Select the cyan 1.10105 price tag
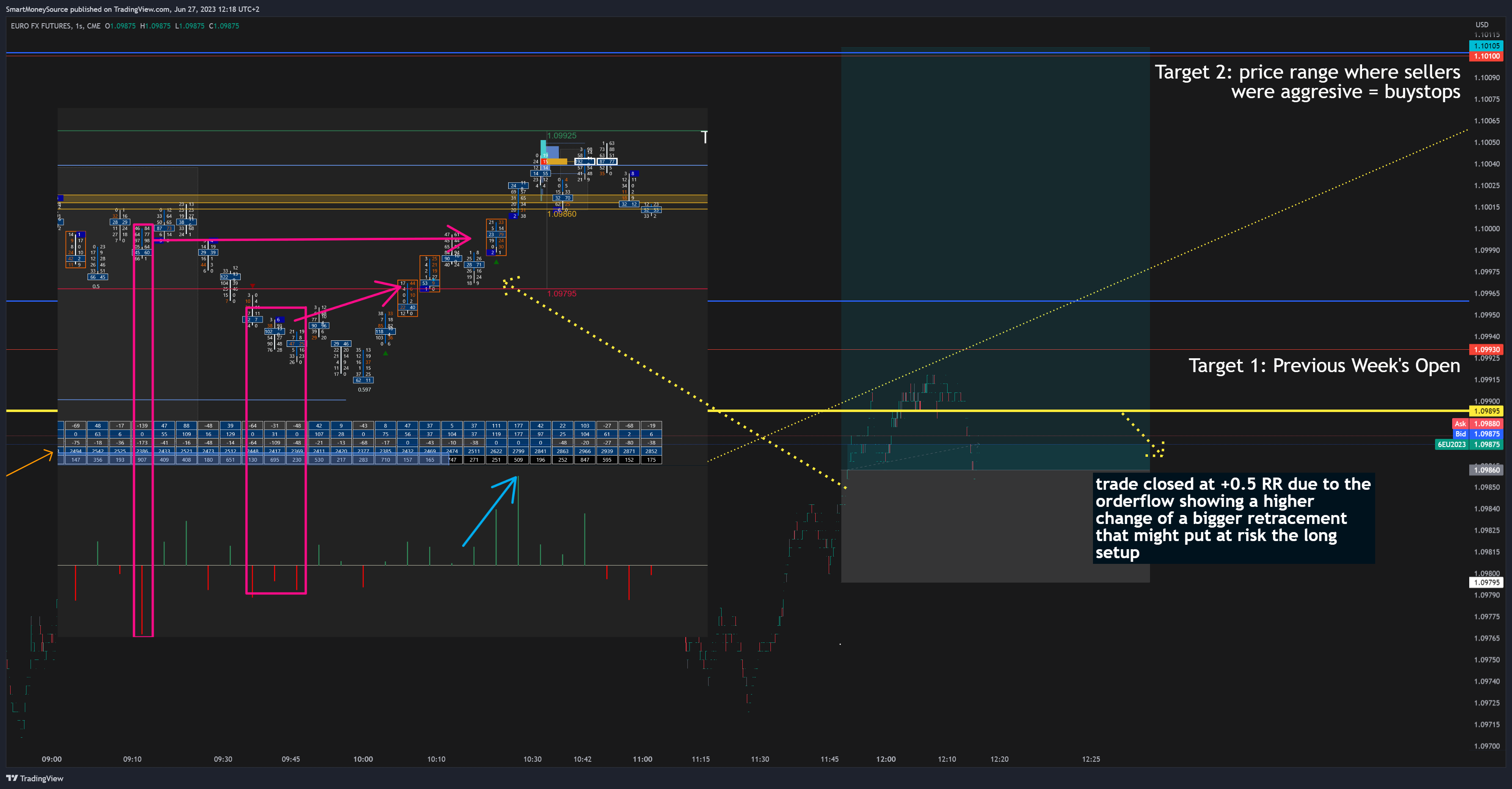This screenshot has height=789, width=1512. 1486,46
